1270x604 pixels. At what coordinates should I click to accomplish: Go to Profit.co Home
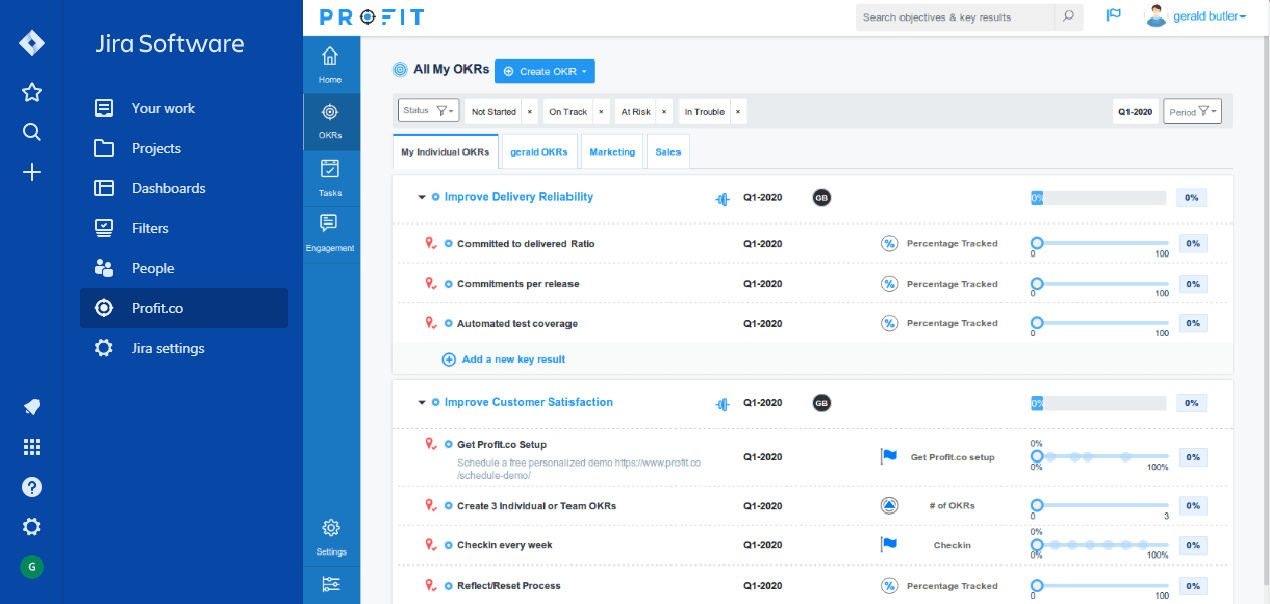click(x=330, y=64)
